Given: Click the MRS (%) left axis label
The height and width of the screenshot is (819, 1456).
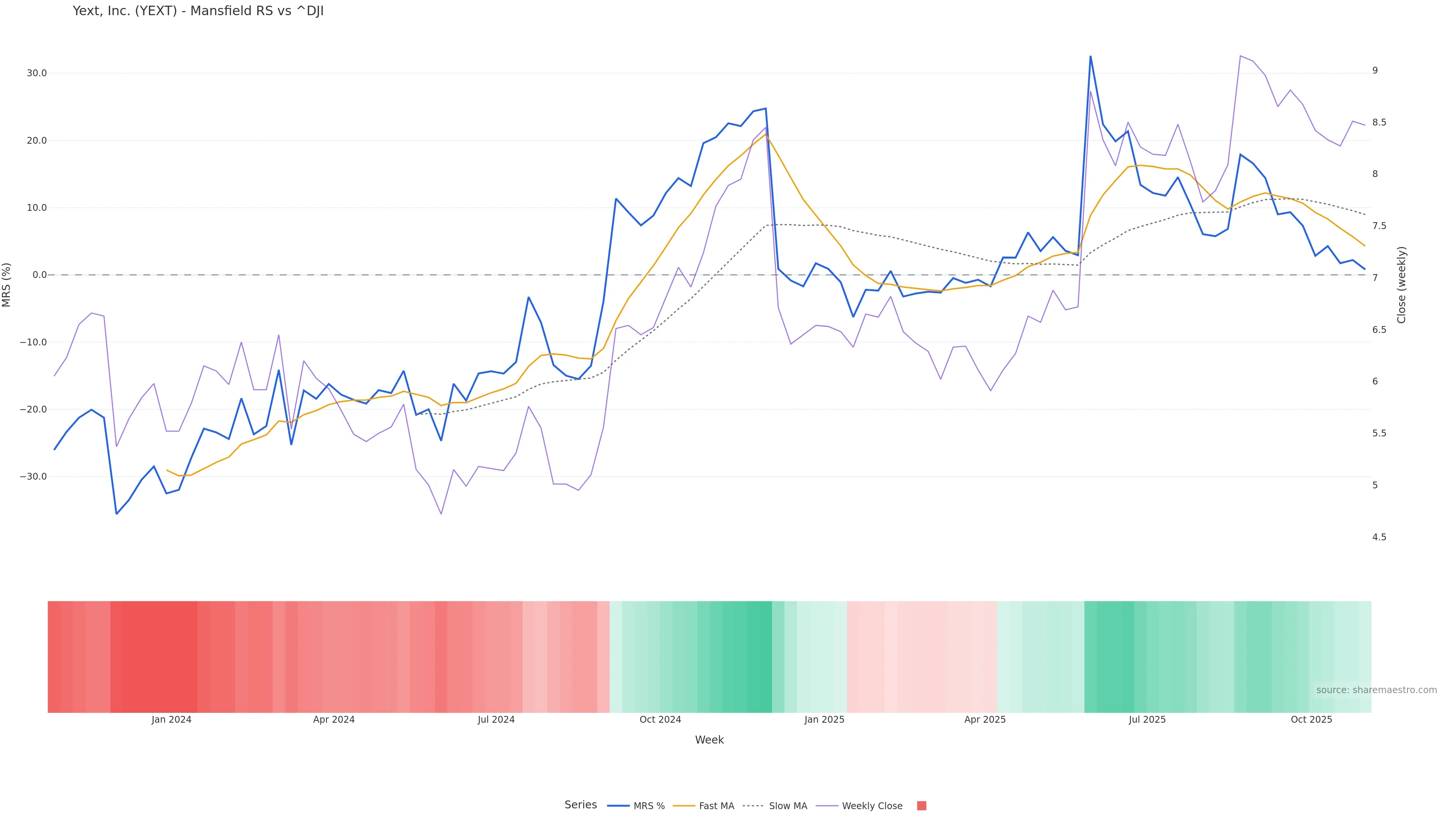Looking at the screenshot, I should click(7, 284).
